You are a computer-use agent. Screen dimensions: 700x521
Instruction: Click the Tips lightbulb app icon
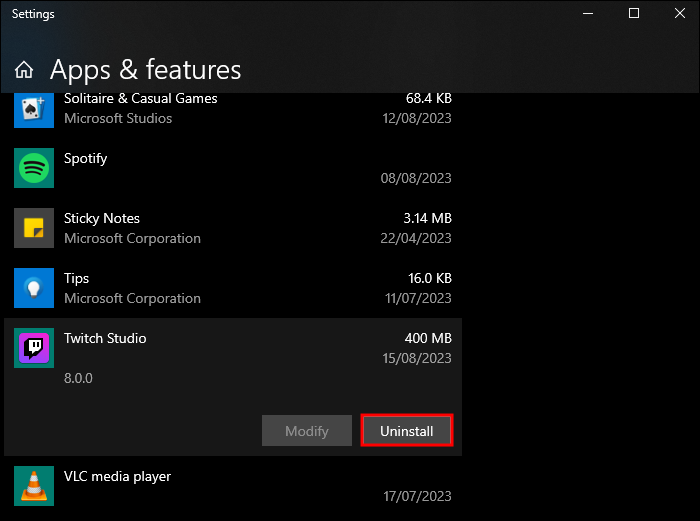(33, 288)
